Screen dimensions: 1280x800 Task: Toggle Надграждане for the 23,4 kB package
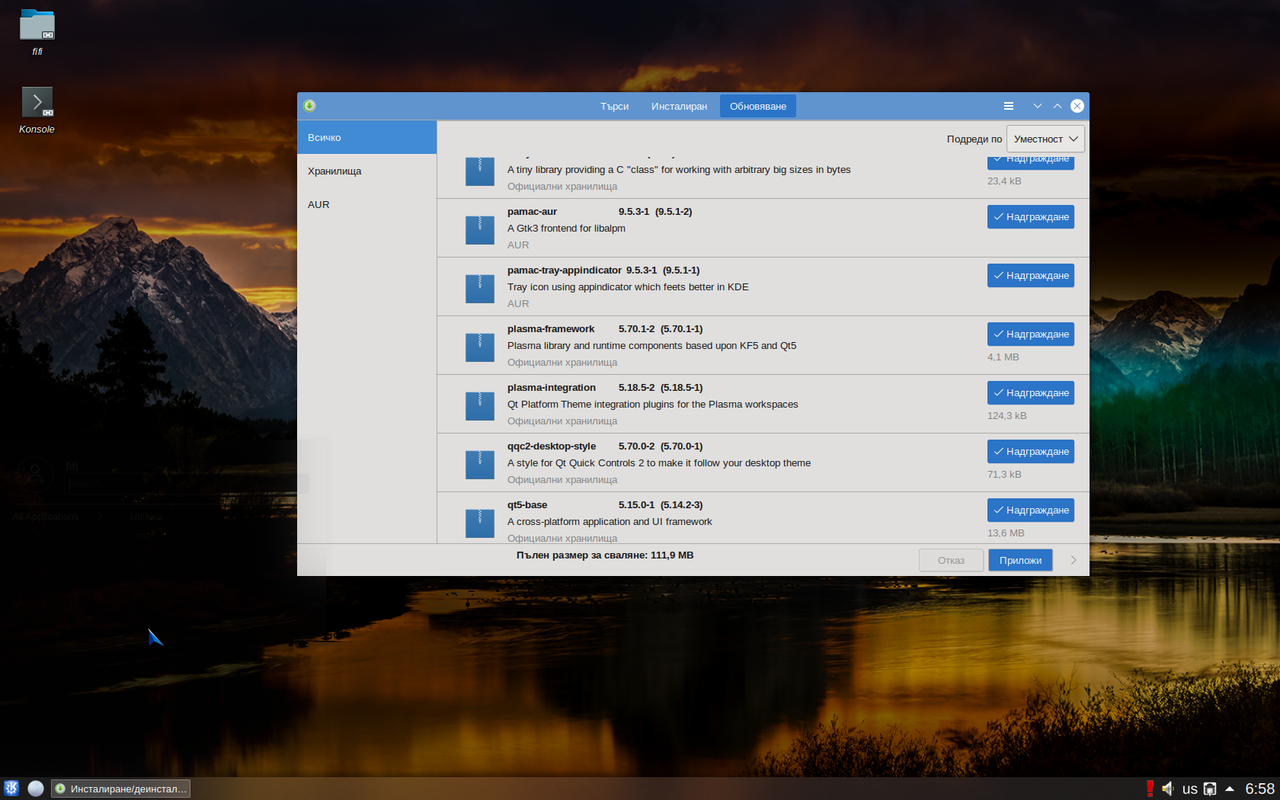(x=1030, y=161)
